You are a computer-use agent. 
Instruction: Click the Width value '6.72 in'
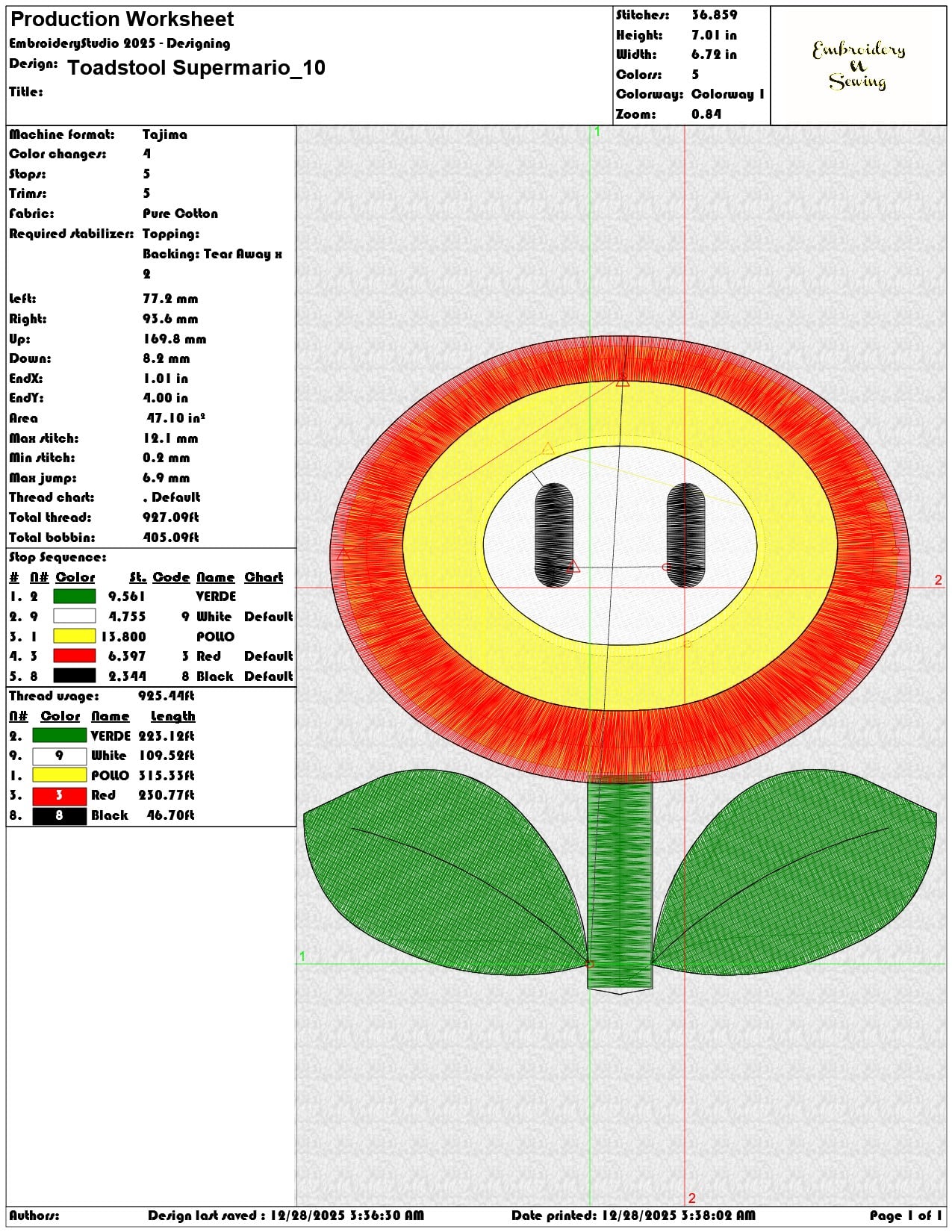714,55
